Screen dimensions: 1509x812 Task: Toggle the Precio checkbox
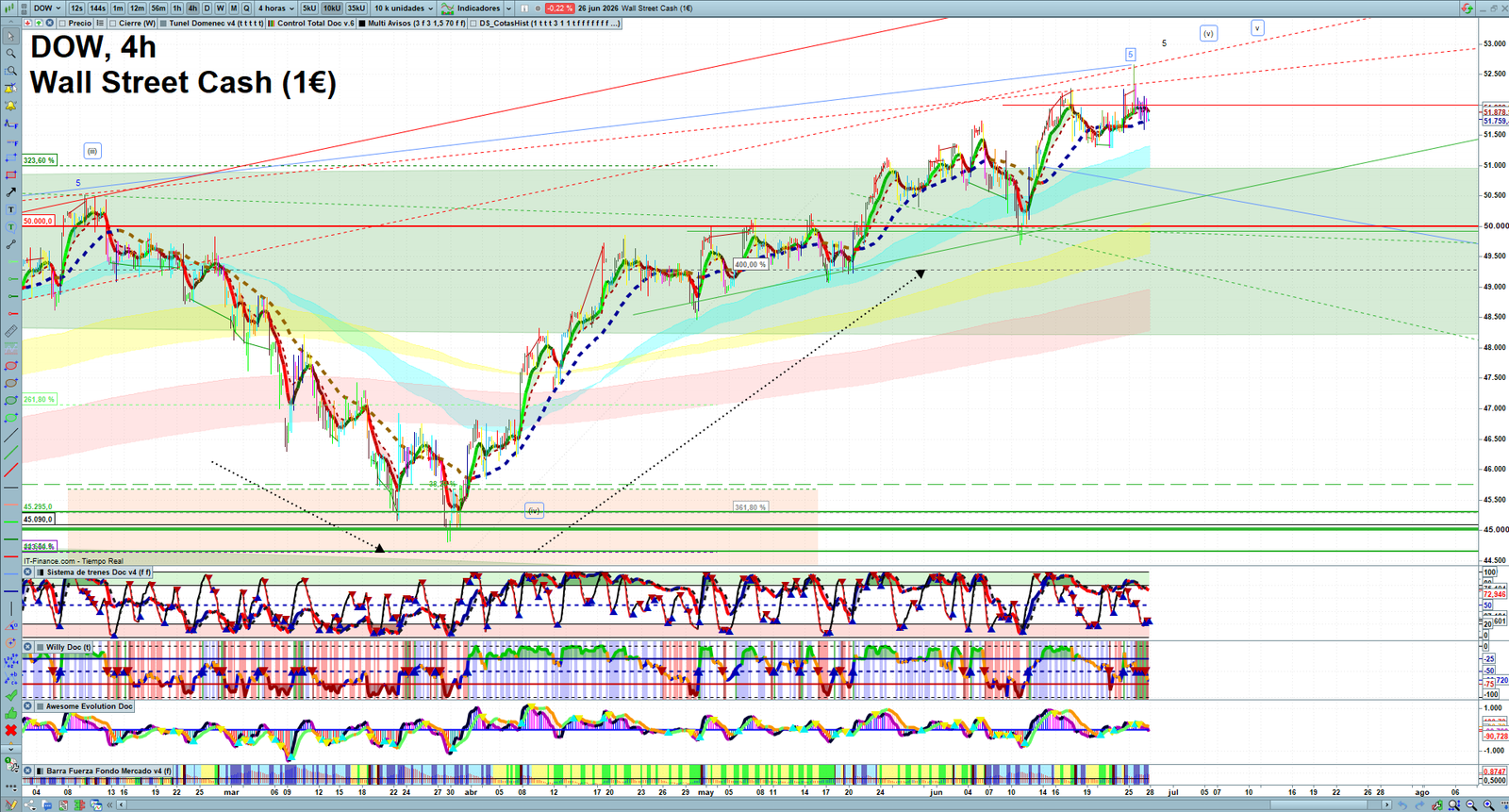point(62,24)
